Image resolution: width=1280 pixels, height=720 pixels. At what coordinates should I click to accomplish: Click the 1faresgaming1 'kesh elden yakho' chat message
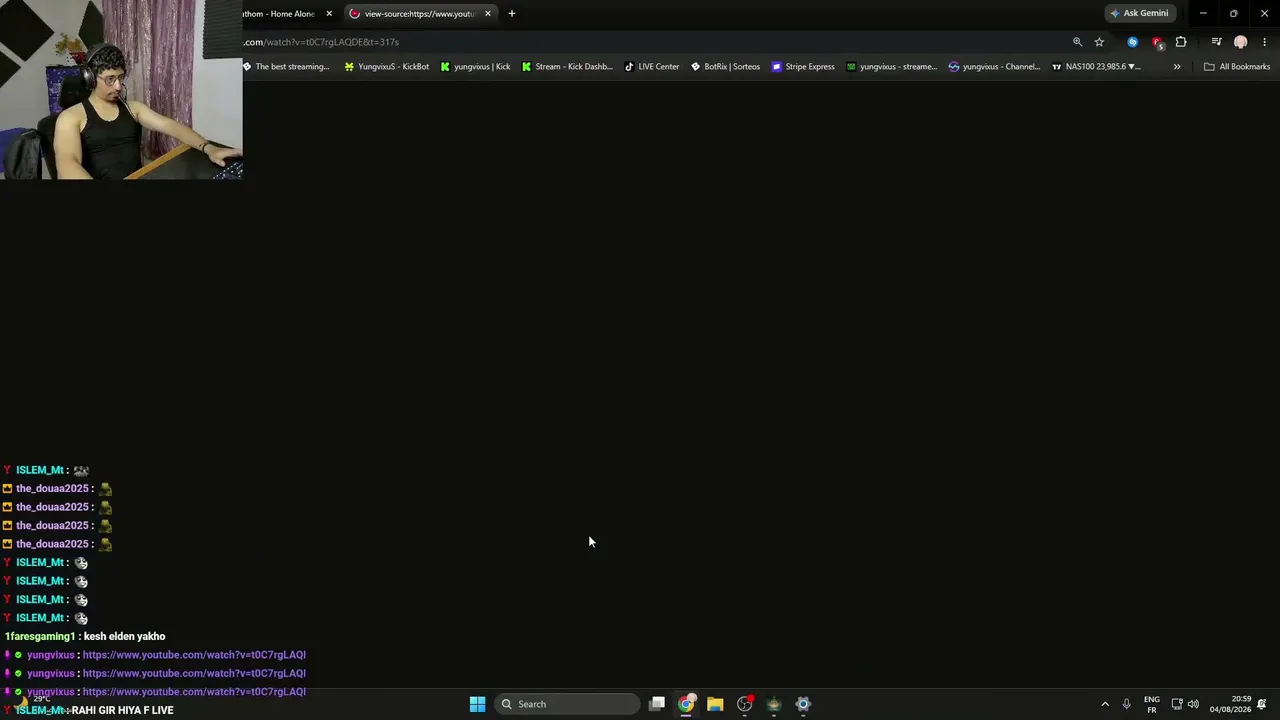click(85, 636)
